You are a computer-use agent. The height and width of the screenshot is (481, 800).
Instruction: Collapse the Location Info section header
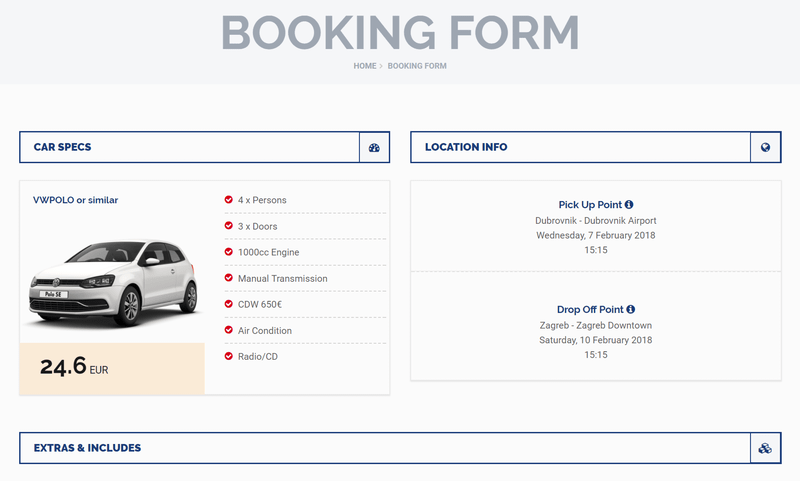[x=580, y=148]
